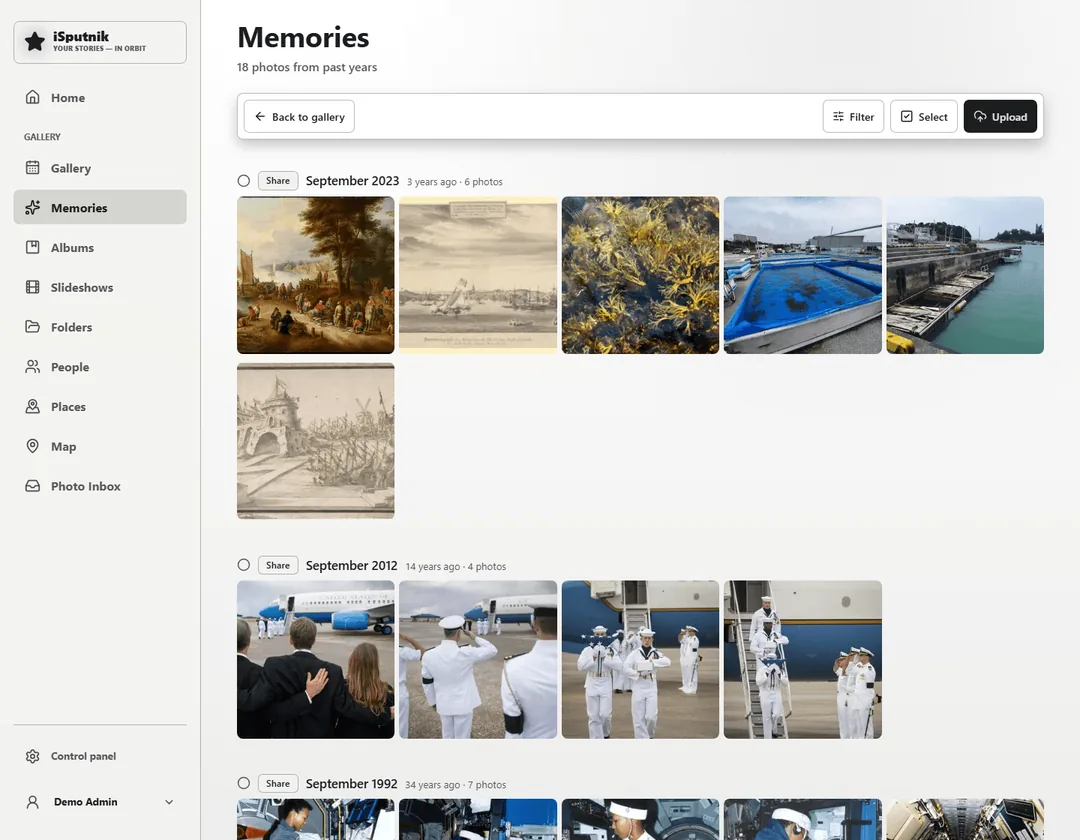Click the Select checkbox icon
Viewport: 1080px width, 840px height.
[x=906, y=116]
